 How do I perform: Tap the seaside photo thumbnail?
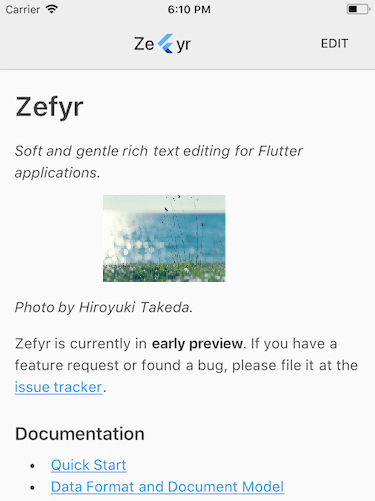(164, 238)
